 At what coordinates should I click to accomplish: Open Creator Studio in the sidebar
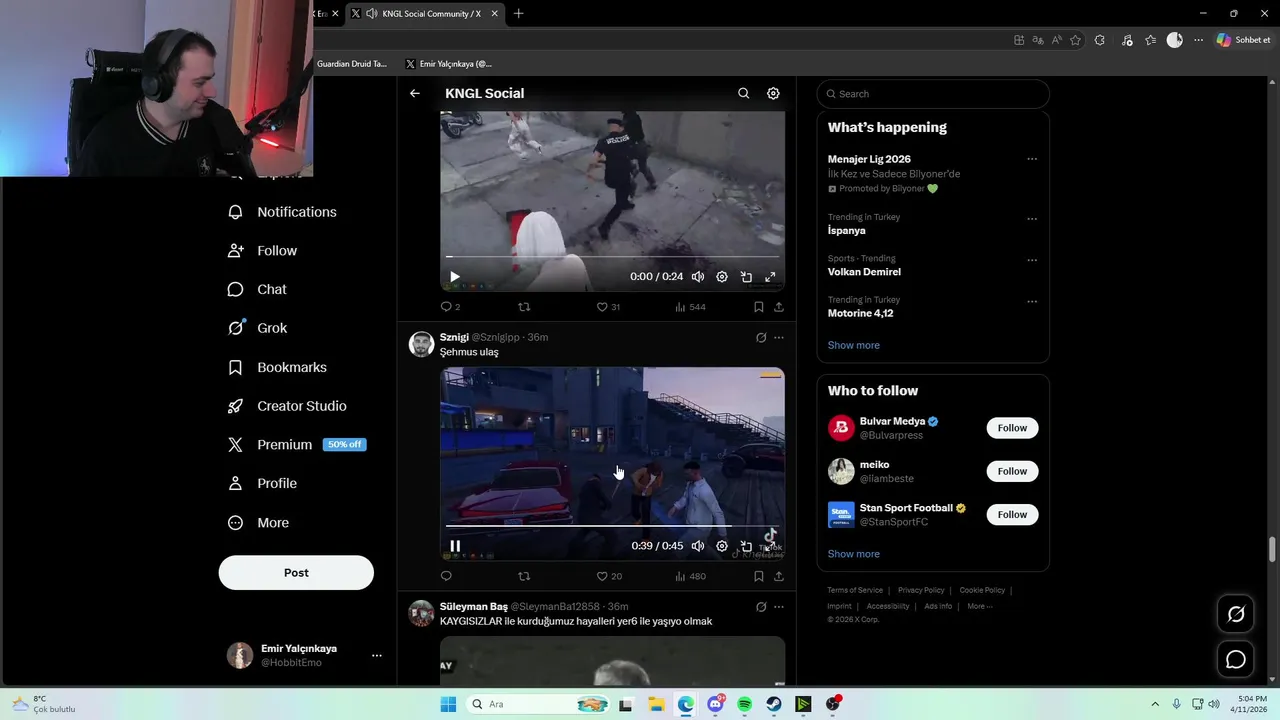click(x=287, y=406)
